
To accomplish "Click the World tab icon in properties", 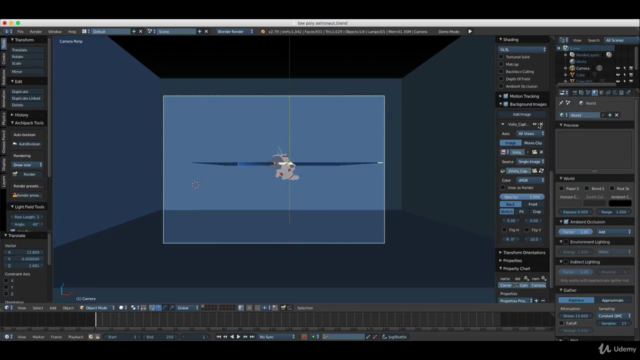I will click(595, 93).
